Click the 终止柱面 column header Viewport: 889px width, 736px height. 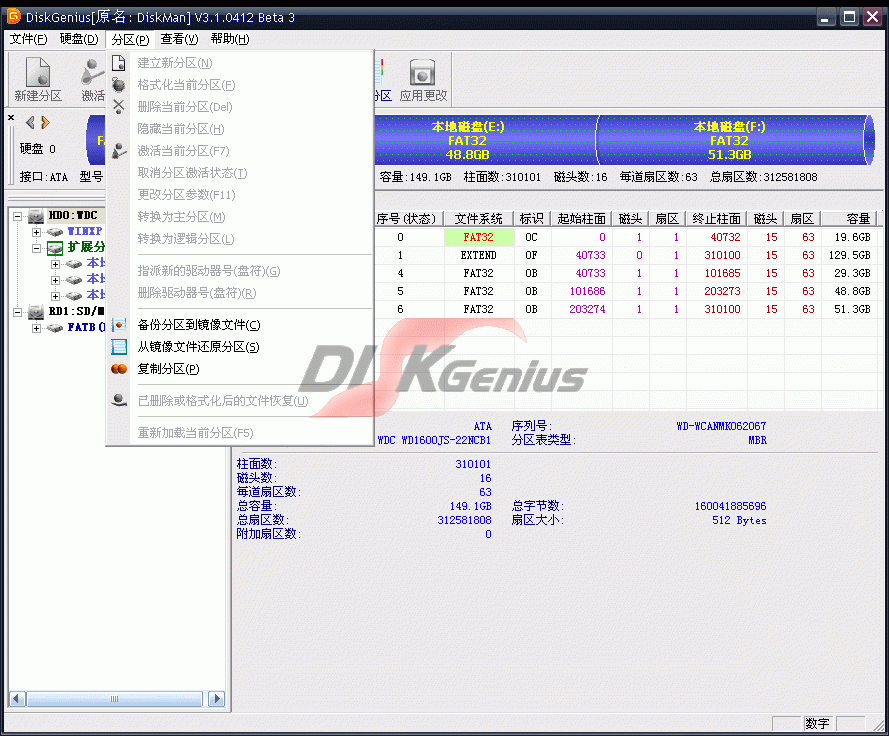pyautogui.click(x=716, y=219)
